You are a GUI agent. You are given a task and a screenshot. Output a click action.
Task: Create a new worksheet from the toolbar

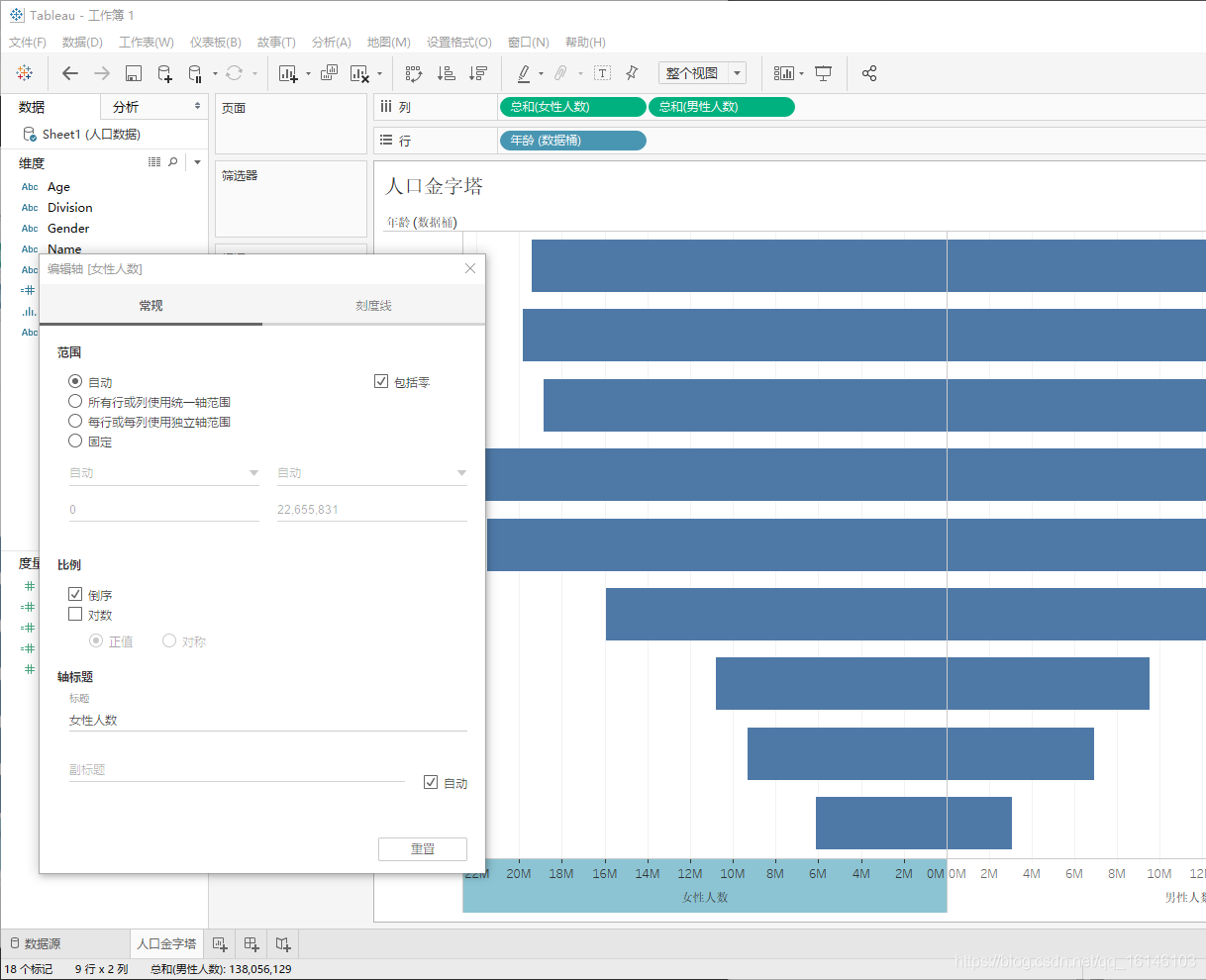[288, 73]
